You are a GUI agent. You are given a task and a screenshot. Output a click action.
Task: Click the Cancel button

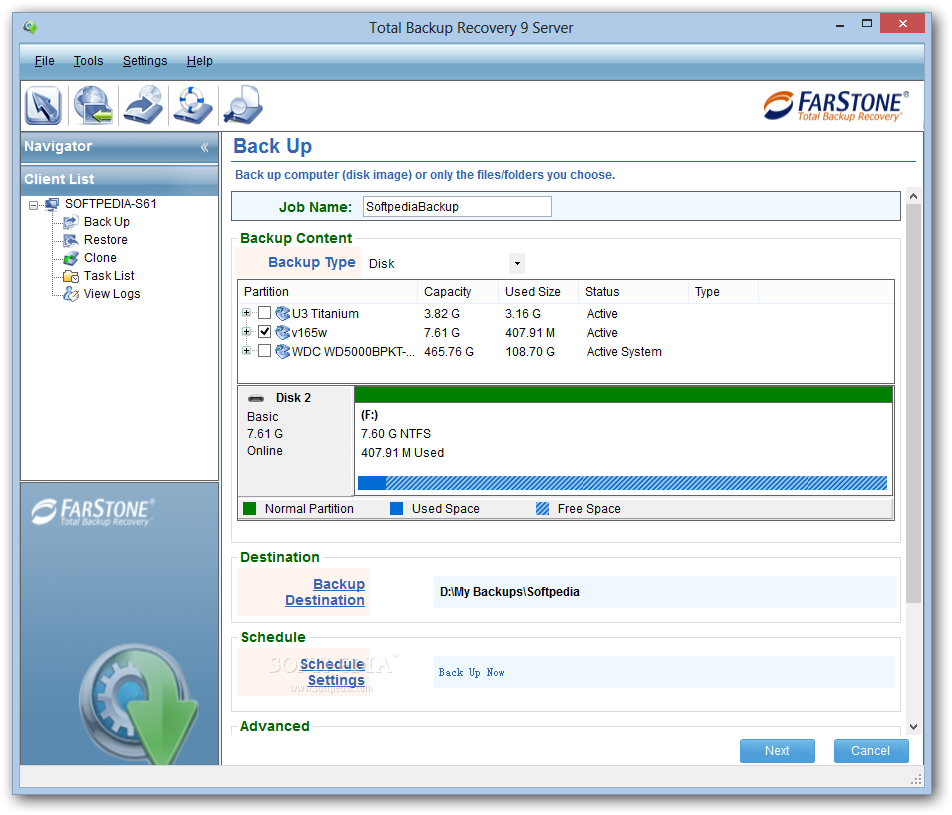pyautogui.click(x=871, y=751)
